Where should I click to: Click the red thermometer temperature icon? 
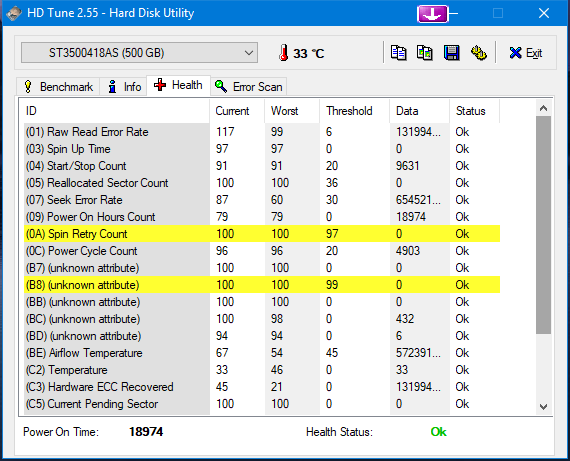pyautogui.click(x=284, y=53)
